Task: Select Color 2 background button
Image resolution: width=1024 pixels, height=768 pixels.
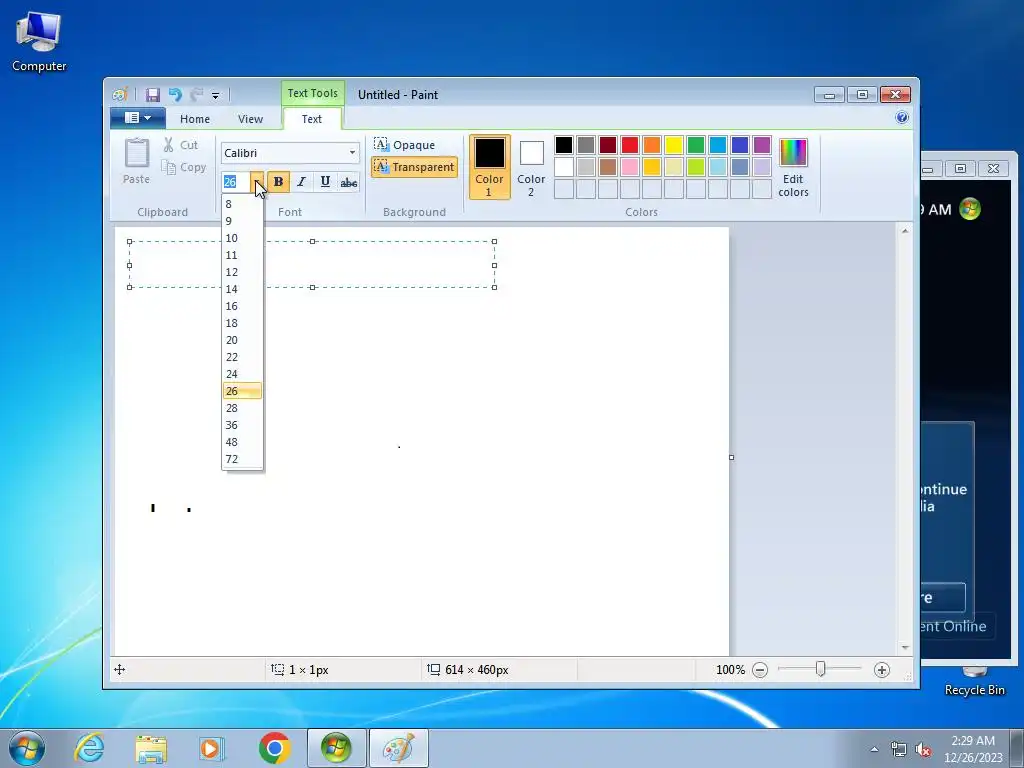Action: click(x=531, y=167)
